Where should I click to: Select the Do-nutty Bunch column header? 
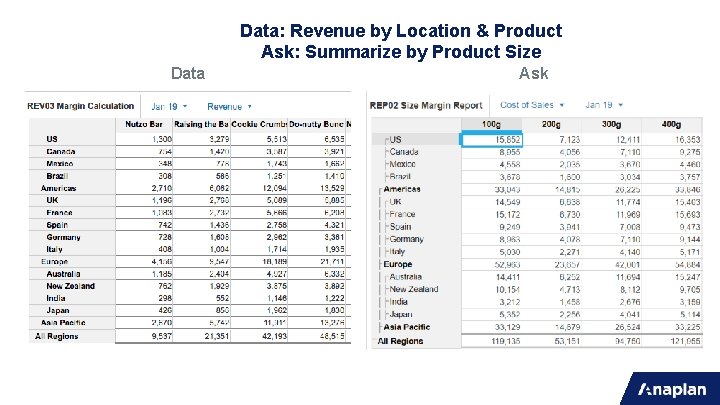pyautogui.click(x=316, y=124)
